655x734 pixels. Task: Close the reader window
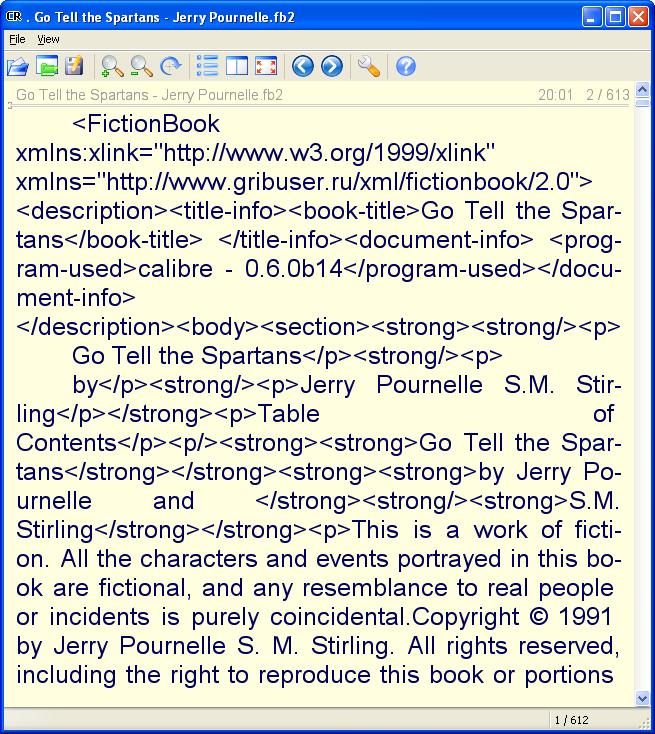coord(638,17)
